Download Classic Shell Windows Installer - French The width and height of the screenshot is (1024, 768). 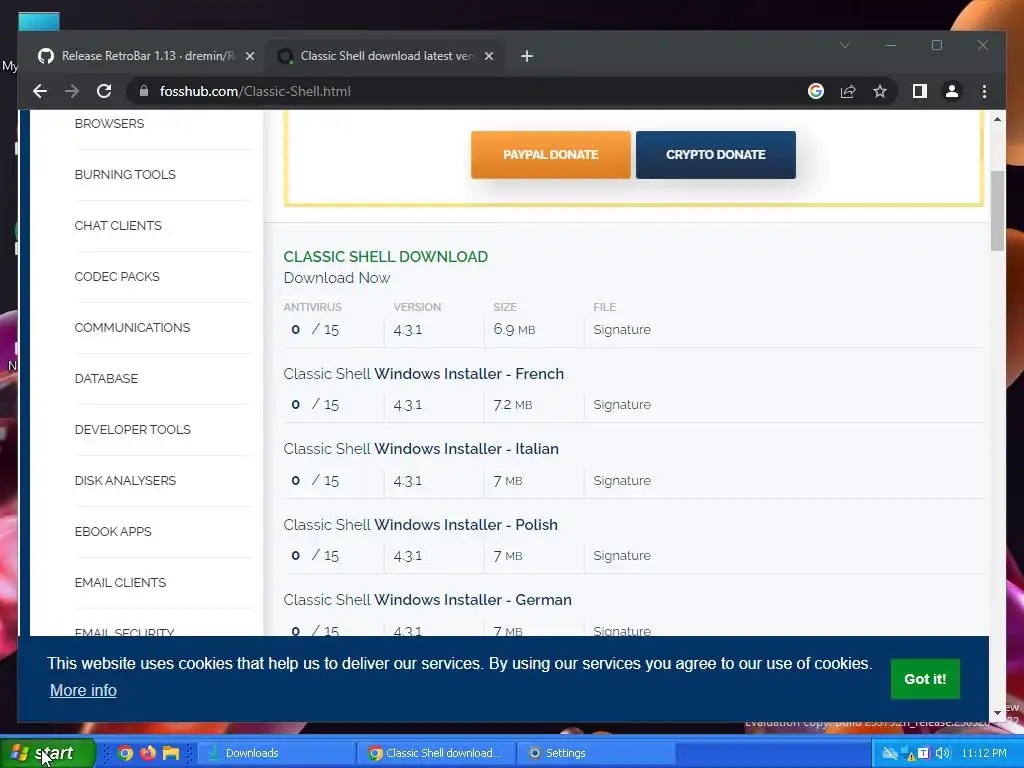click(x=423, y=374)
